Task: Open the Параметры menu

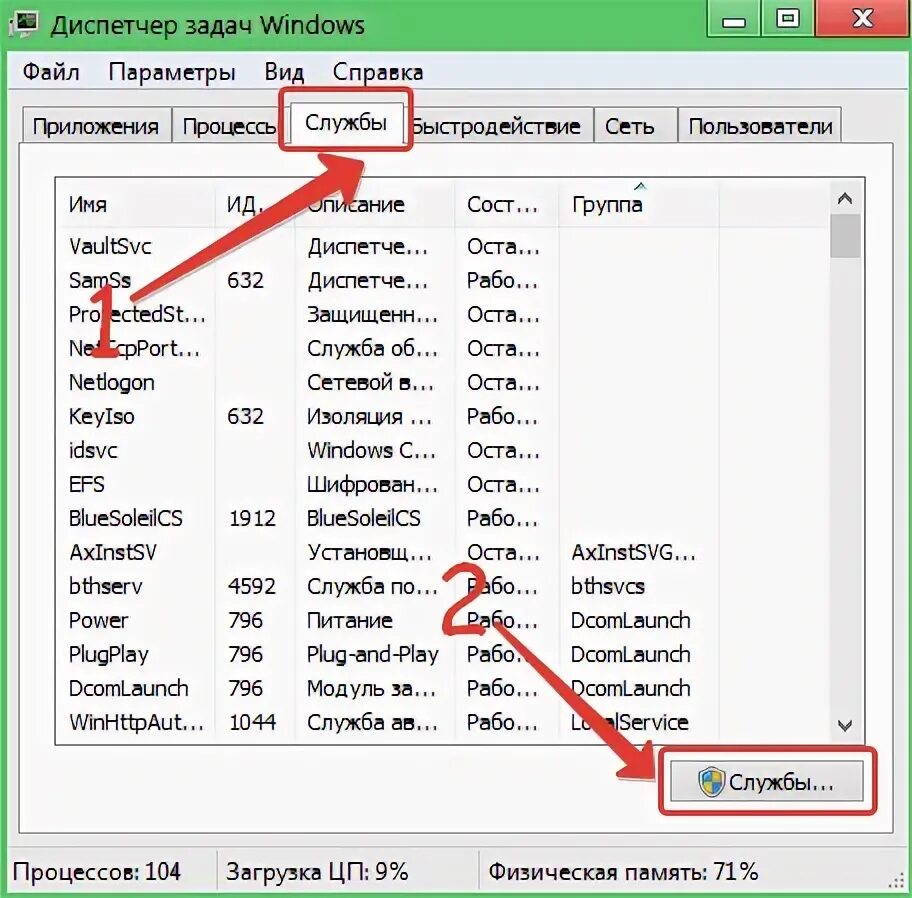Action: point(172,72)
